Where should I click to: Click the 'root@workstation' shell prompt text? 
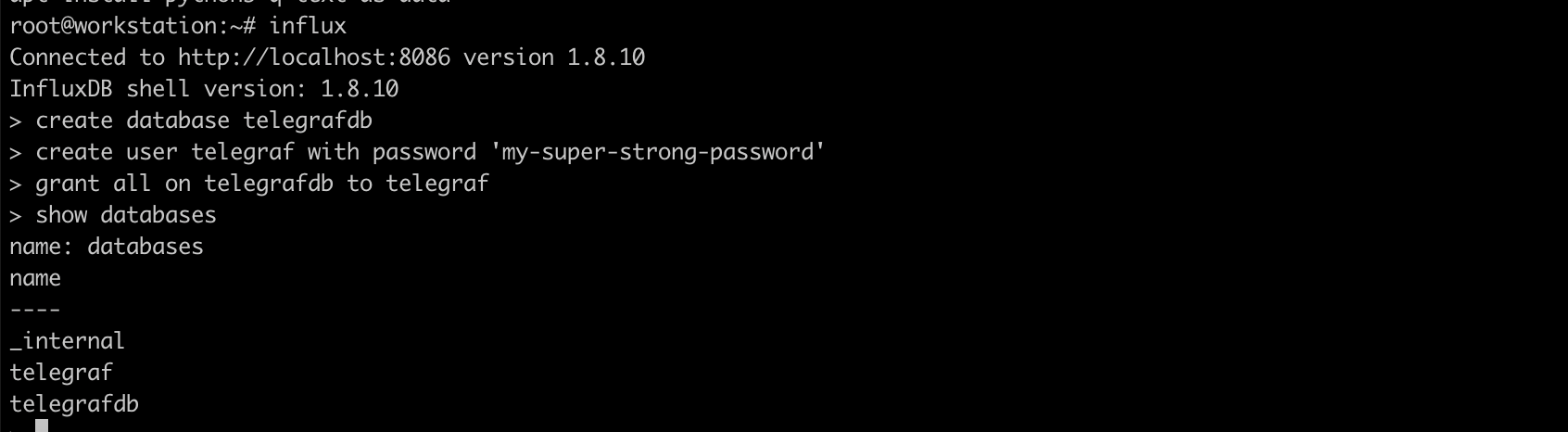coord(113,26)
